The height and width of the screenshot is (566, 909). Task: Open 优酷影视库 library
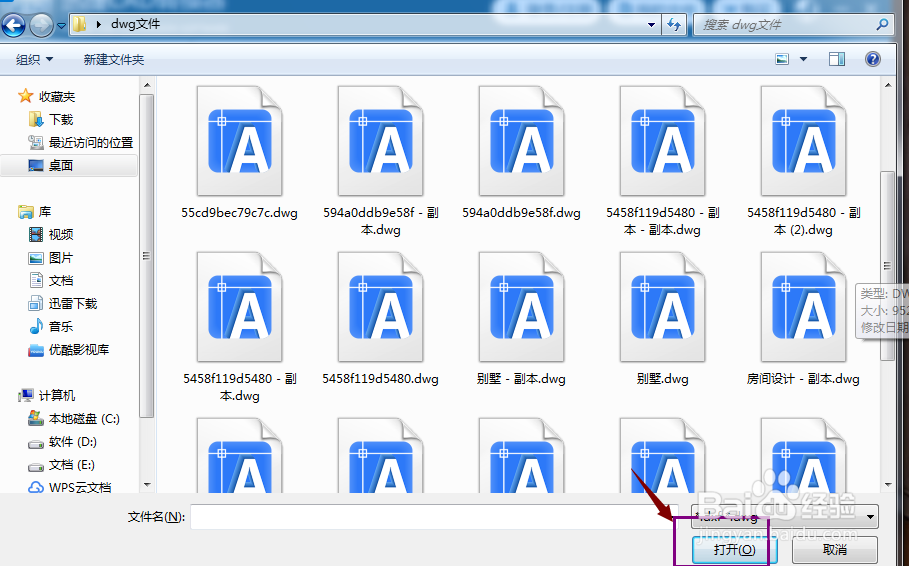[79, 350]
